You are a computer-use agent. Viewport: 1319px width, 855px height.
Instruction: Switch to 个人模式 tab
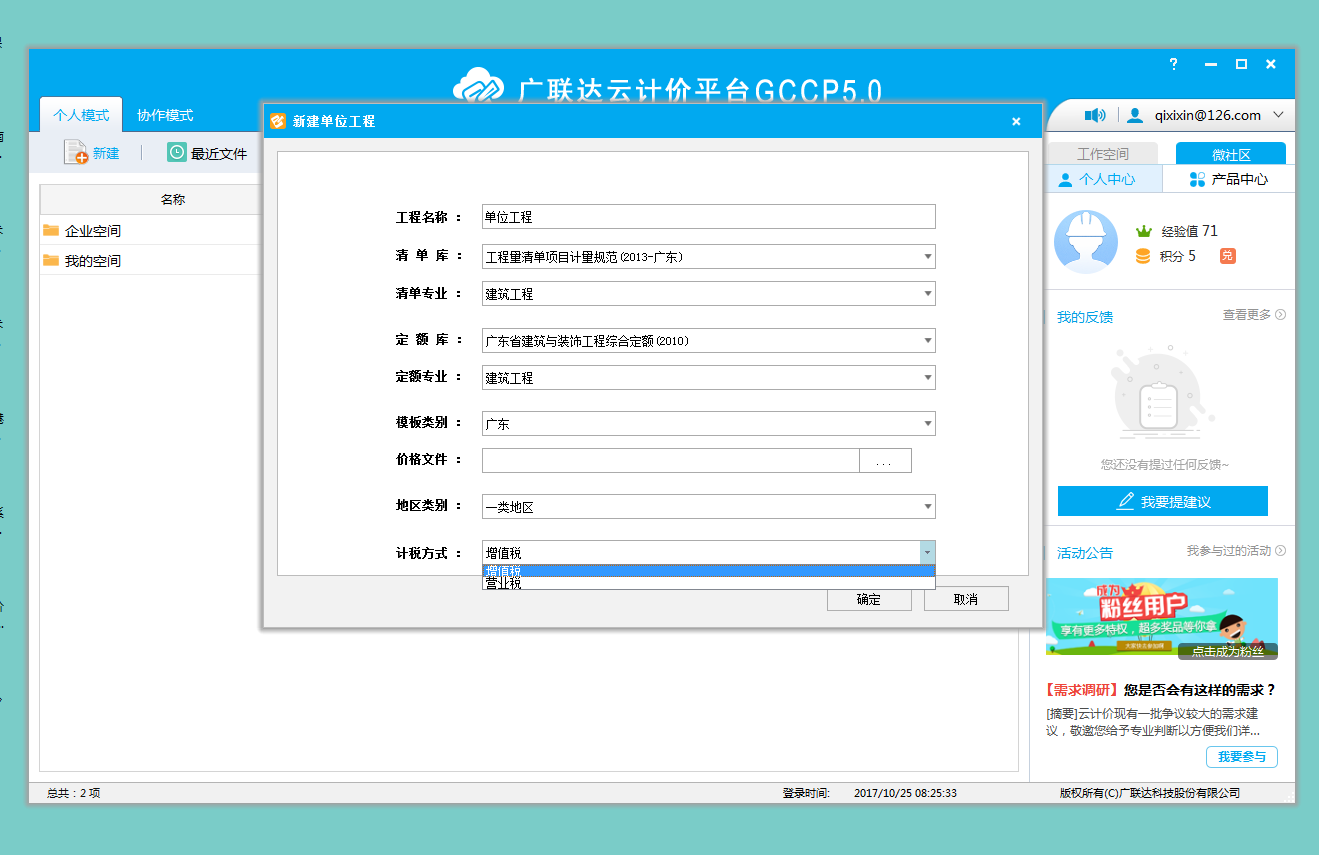click(x=81, y=115)
